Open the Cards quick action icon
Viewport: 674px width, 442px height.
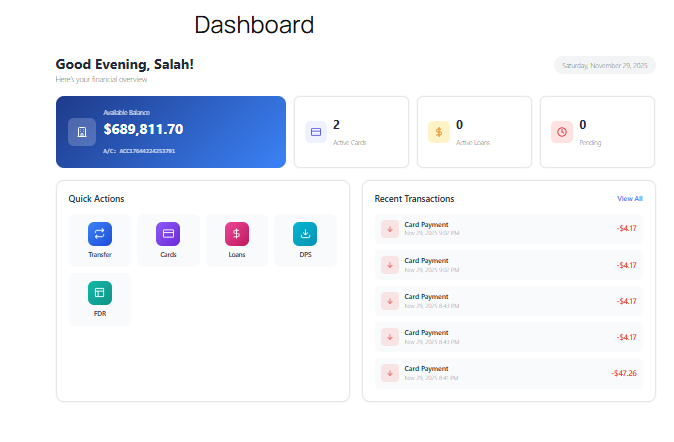point(168,233)
